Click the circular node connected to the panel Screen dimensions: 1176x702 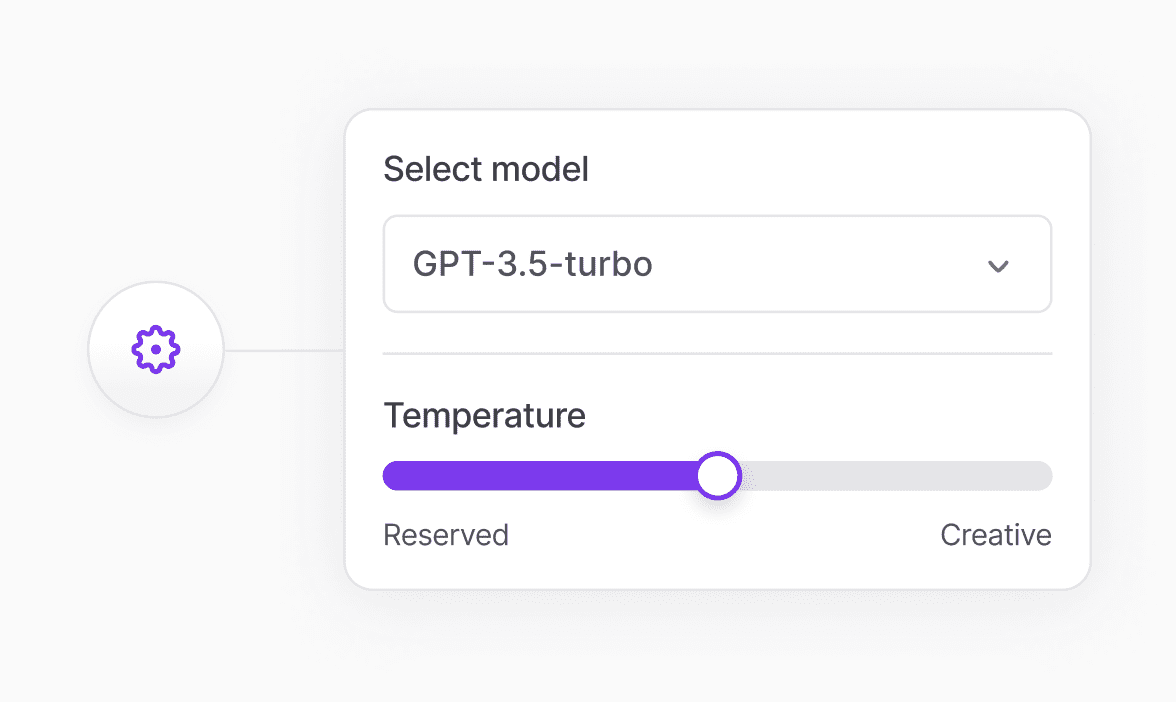pos(155,350)
